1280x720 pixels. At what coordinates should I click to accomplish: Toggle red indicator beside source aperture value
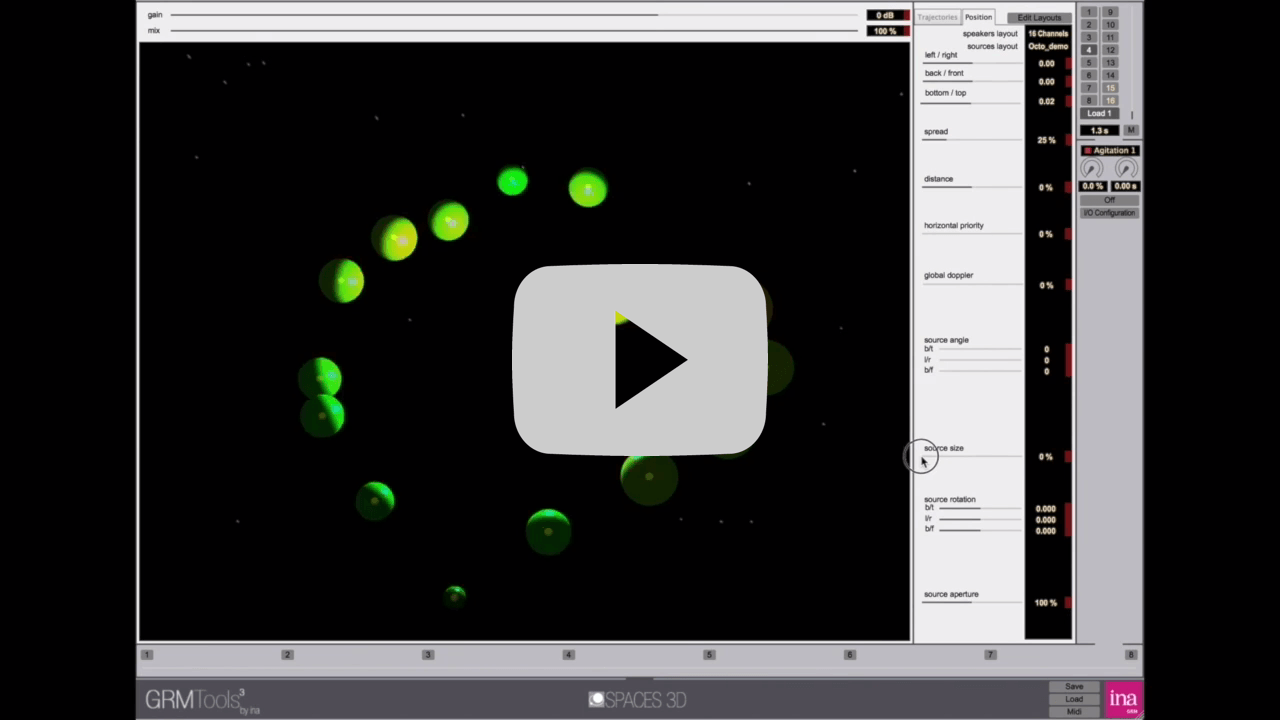point(1068,603)
